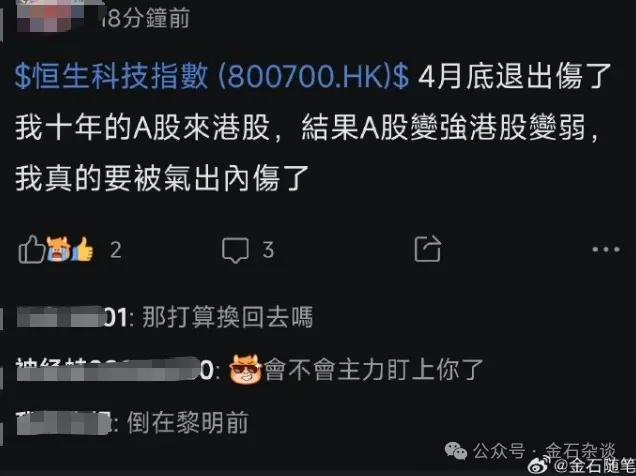Click the WeChat logo in watermark

point(456,450)
